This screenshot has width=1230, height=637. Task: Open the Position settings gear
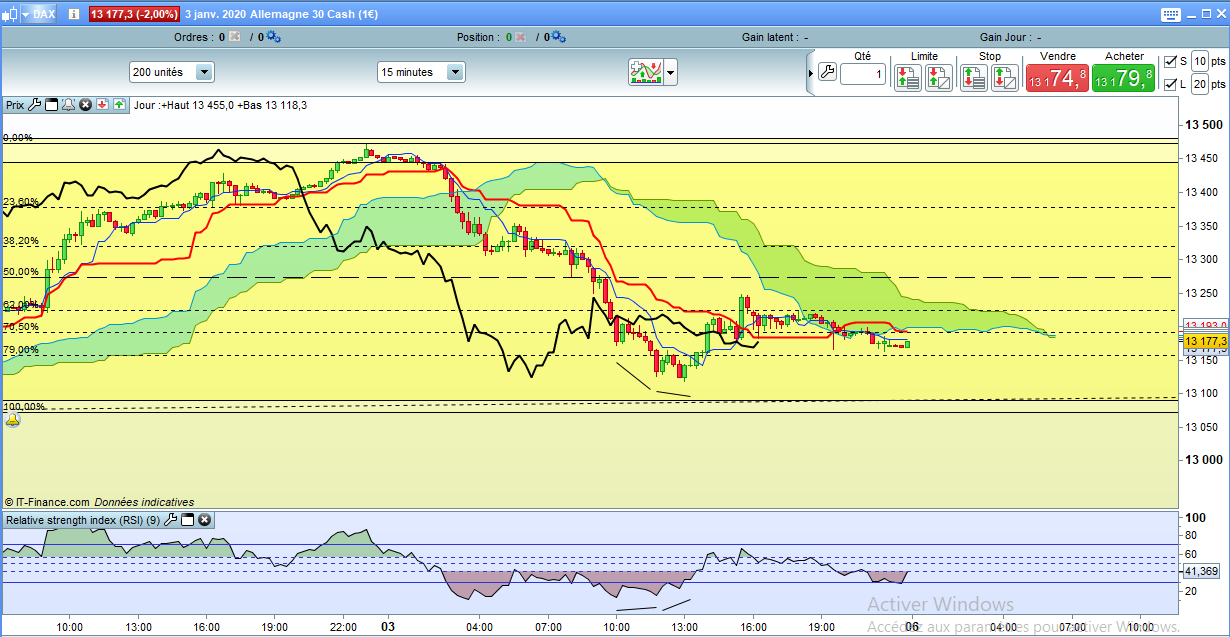[559, 37]
